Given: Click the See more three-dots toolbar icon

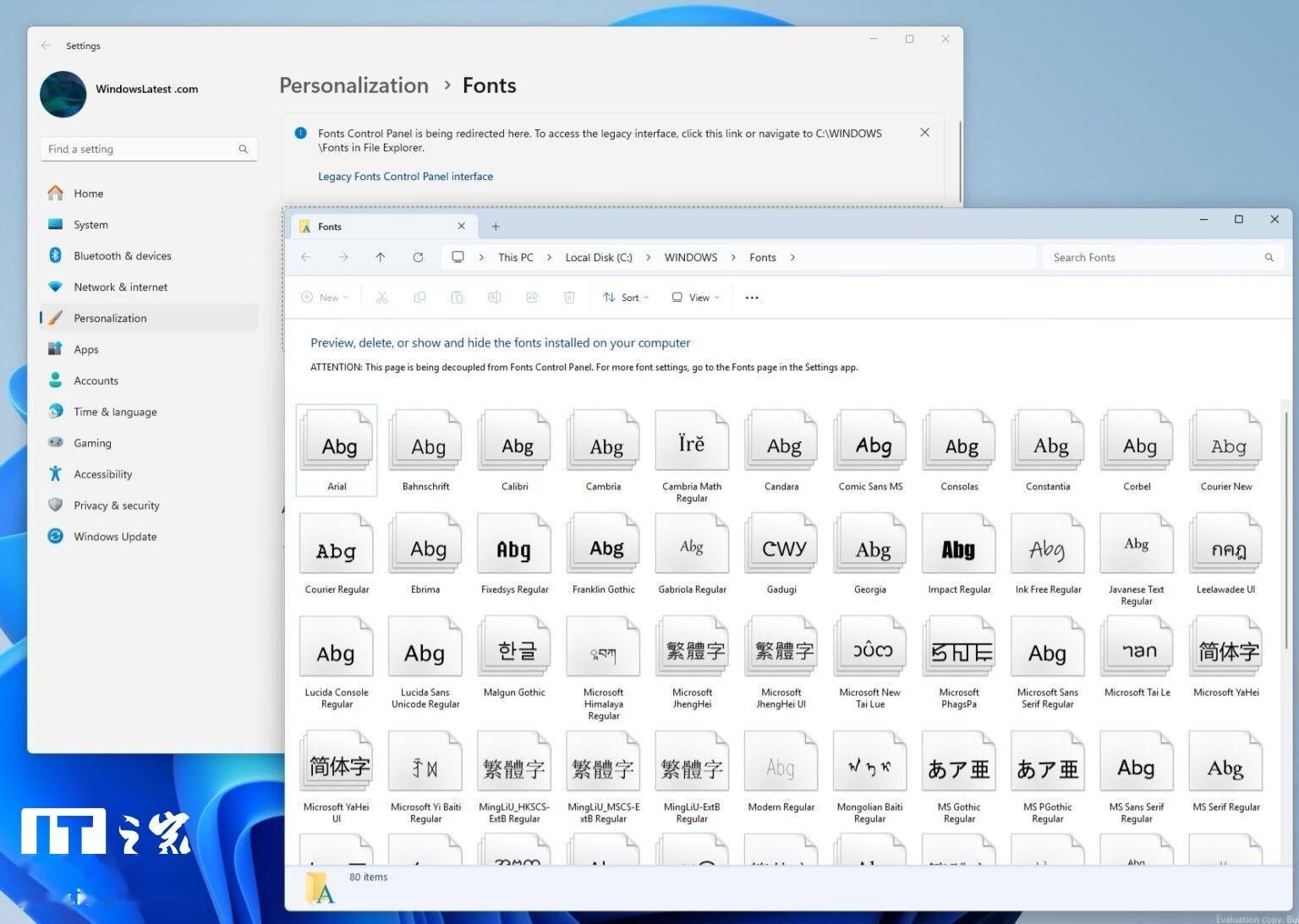Looking at the screenshot, I should [x=752, y=298].
